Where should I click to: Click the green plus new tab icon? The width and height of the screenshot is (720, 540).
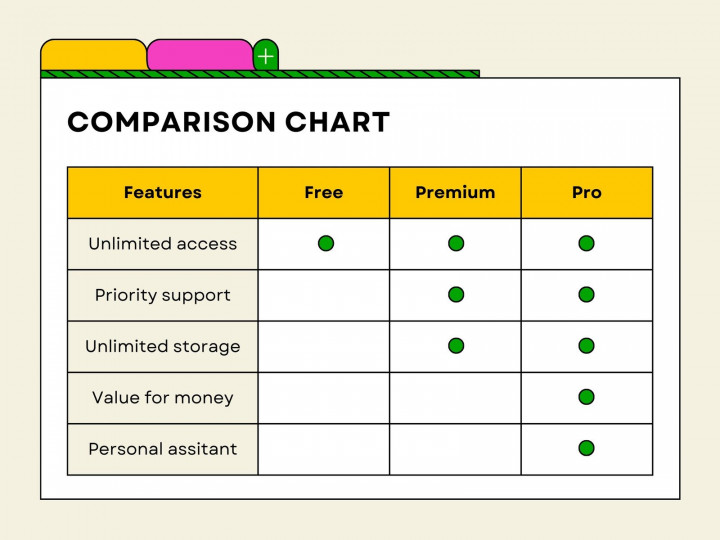click(265, 56)
